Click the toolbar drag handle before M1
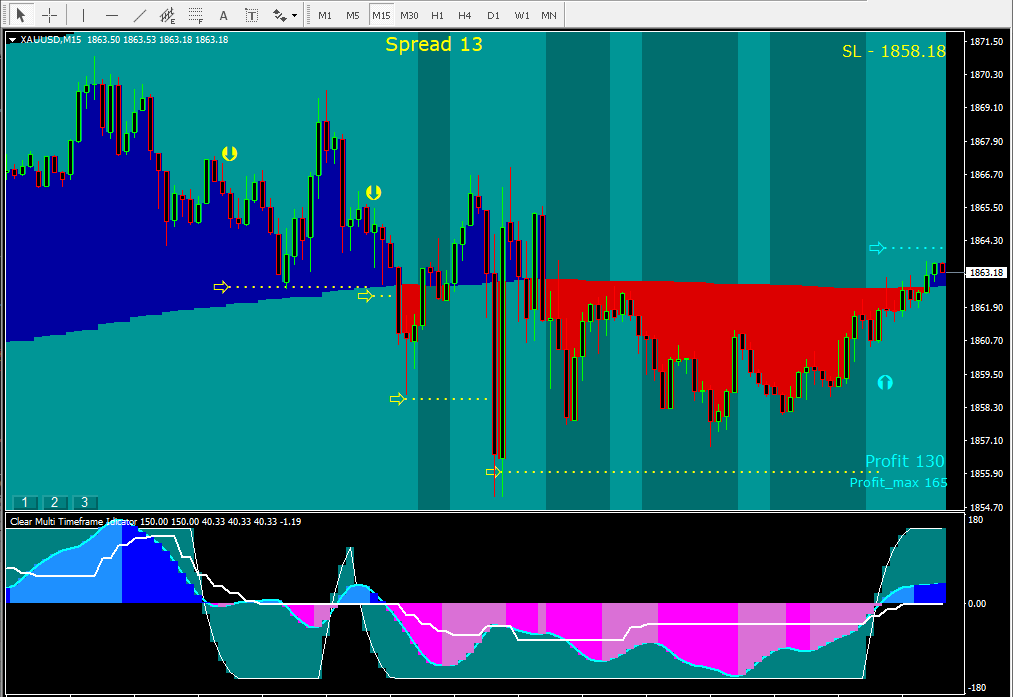This screenshot has width=1013, height=697. pyautogui.click(x=308, y=15)
